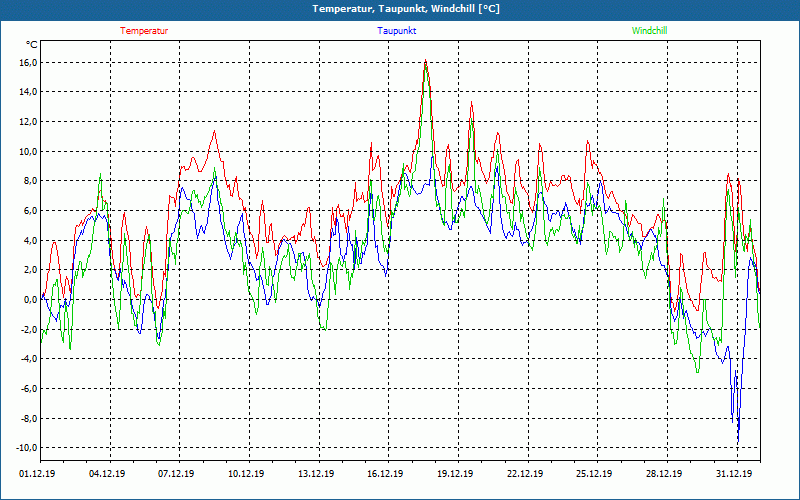
Task: Click the '19.12.19' date label
Action: pos(455,474)
